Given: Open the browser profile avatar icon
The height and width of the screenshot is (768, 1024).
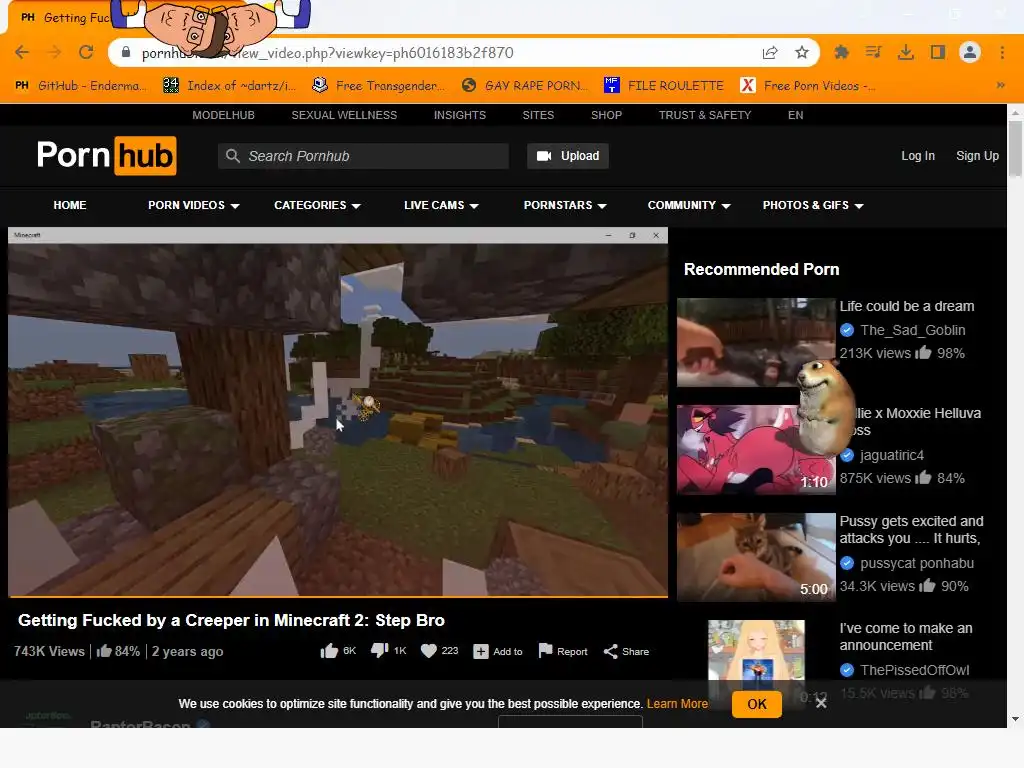Looking at the screenshot, I should [970, 52].
